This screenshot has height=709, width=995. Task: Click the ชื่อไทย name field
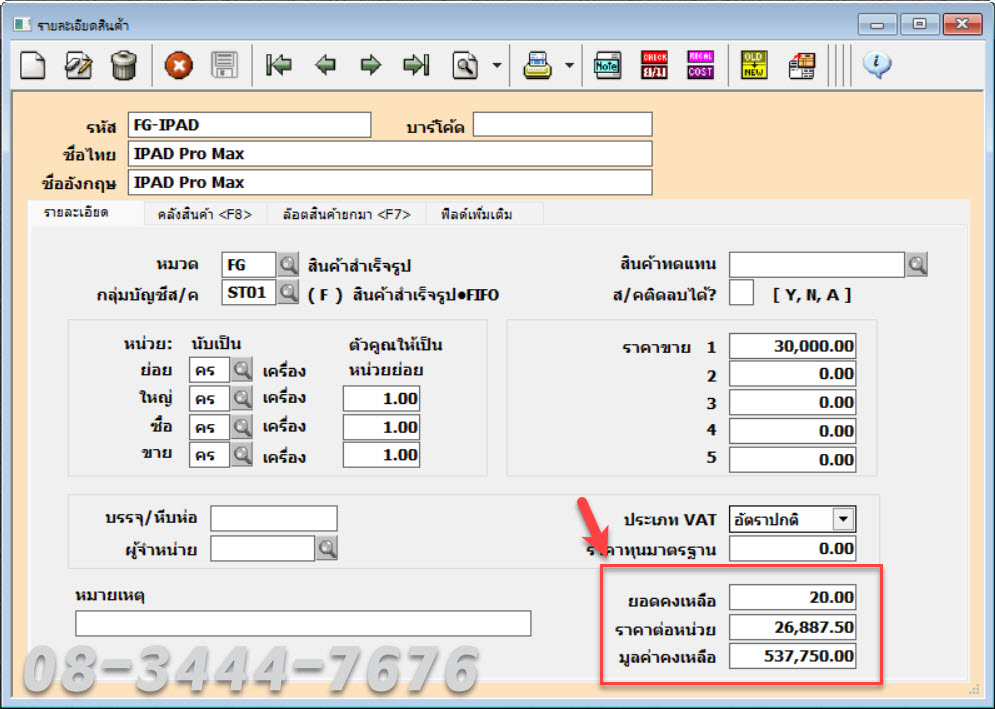(390, 154)
